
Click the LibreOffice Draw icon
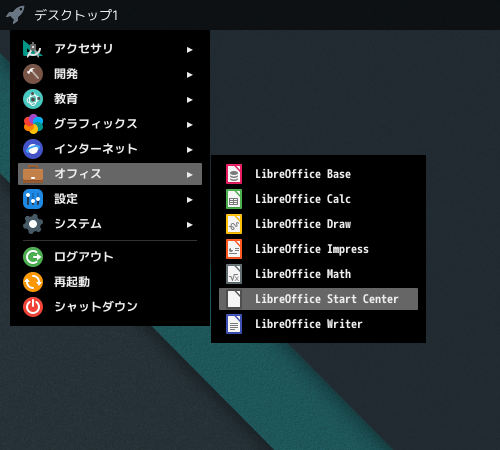(234, 224)
